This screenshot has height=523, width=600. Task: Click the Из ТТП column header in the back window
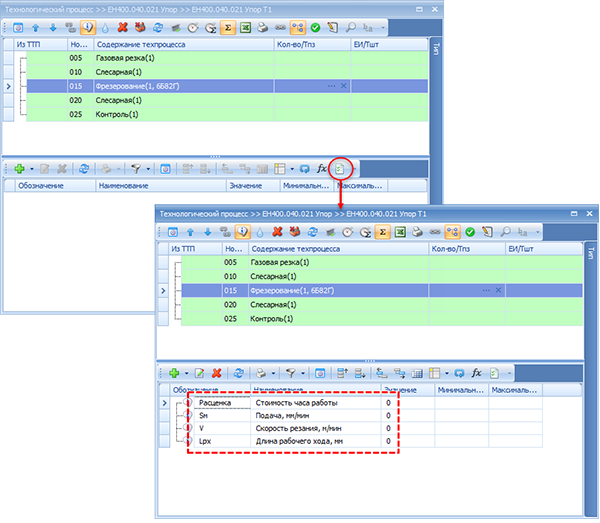pos(41,45)
